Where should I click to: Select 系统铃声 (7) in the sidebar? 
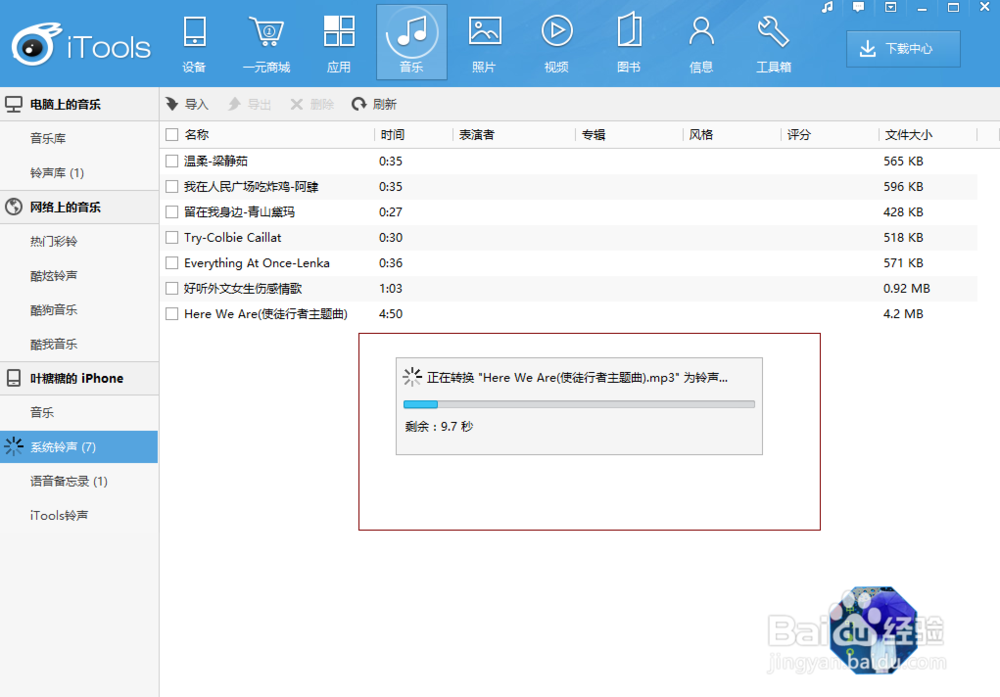79,447
